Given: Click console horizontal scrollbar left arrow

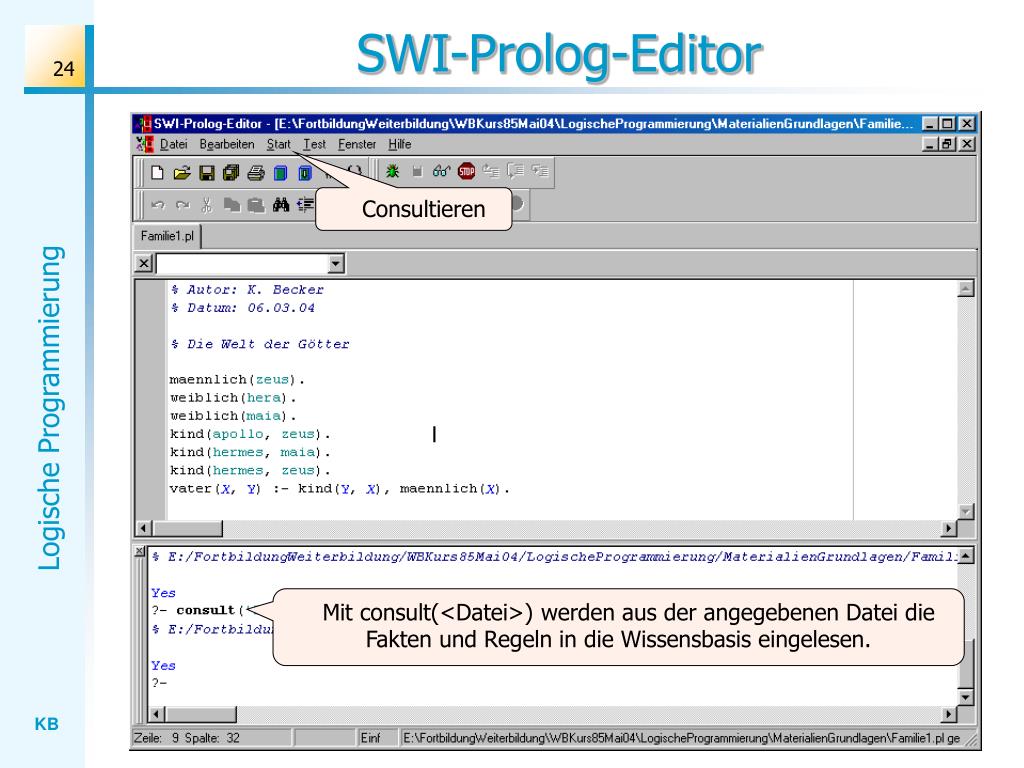Looking at the screenshot, I should 156,714.
